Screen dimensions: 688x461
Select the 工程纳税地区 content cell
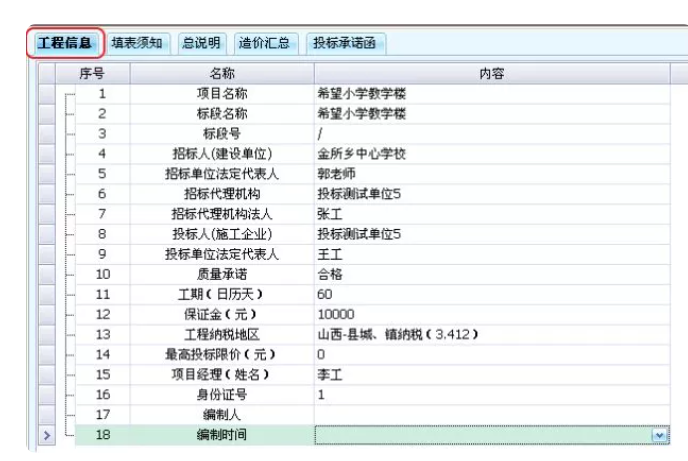coord(492,334)
